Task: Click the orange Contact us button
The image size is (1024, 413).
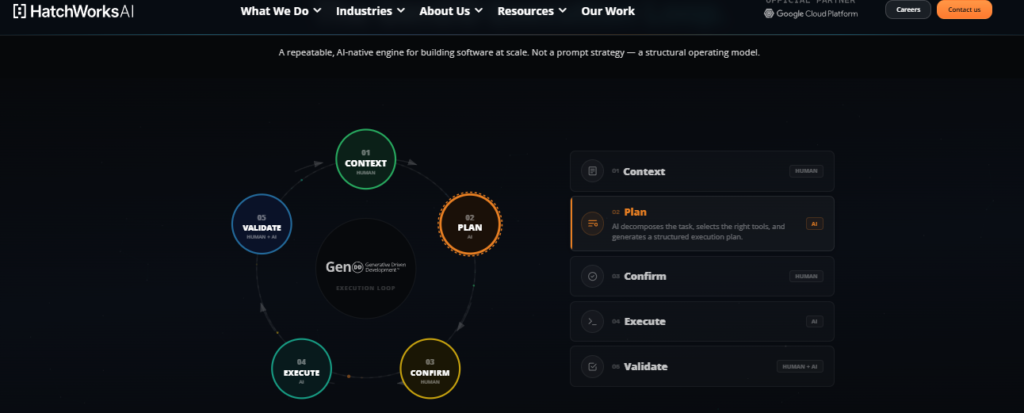Action: click(964, 10)
